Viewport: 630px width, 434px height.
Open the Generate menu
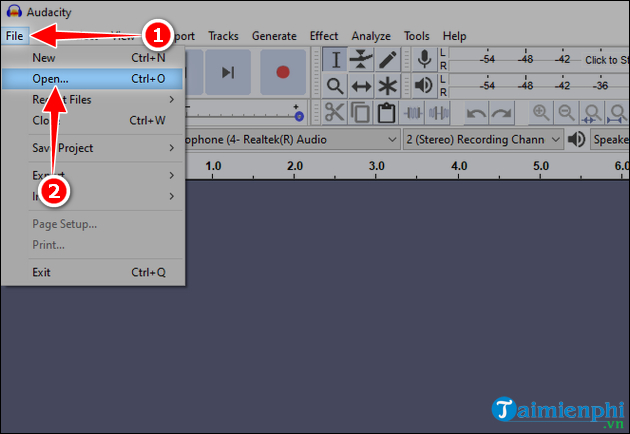point(274,36)
